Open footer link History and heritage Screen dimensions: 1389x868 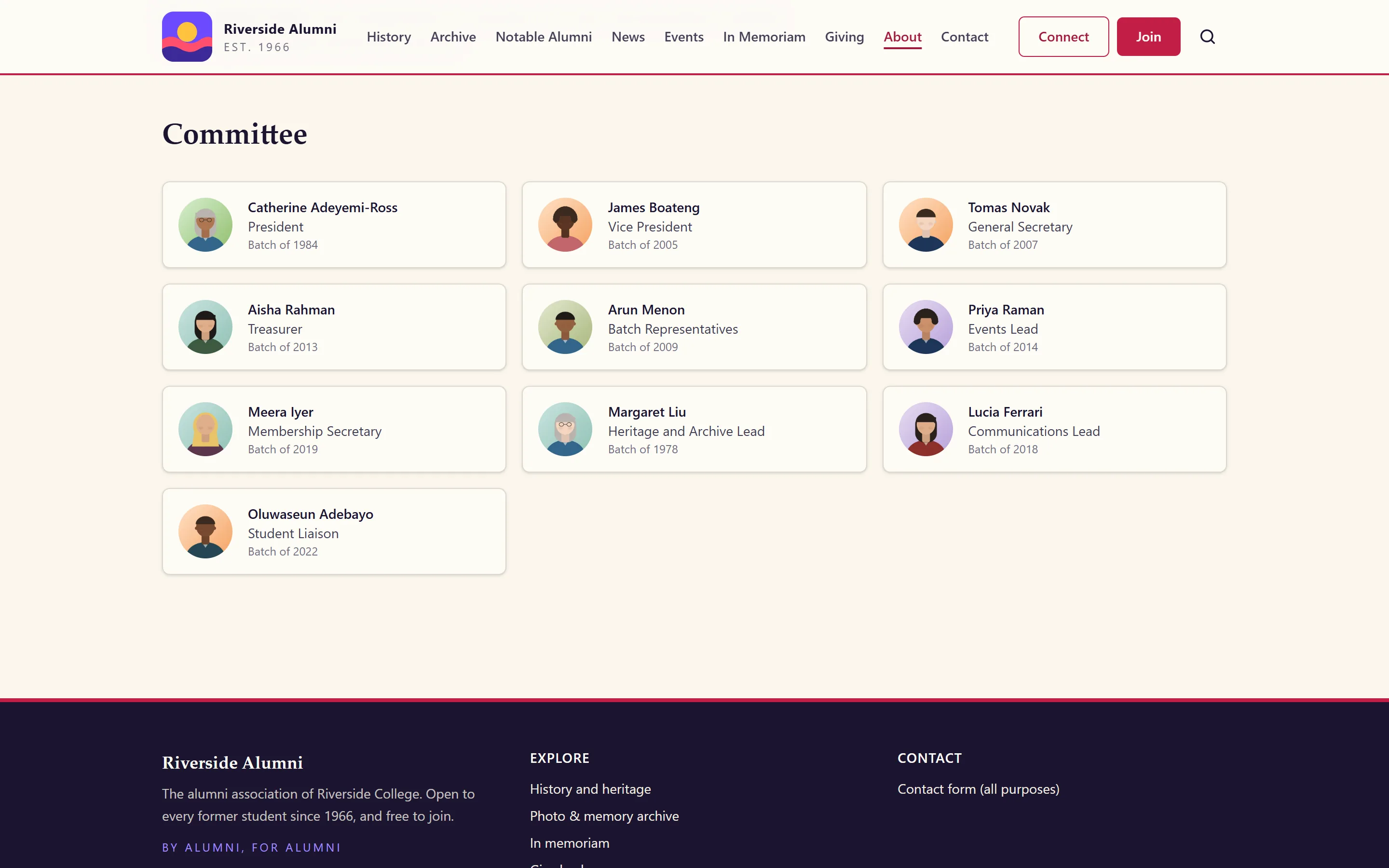coord(590,789)
